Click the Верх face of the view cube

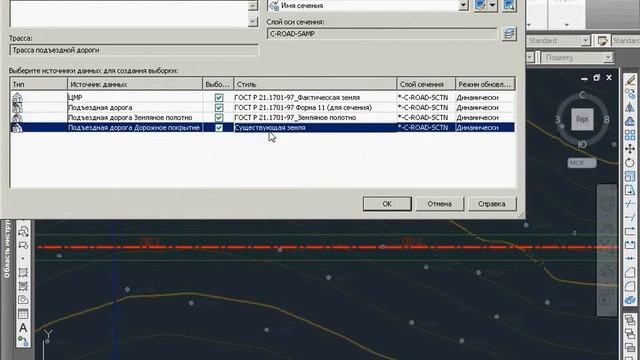[x=582, y=120]
